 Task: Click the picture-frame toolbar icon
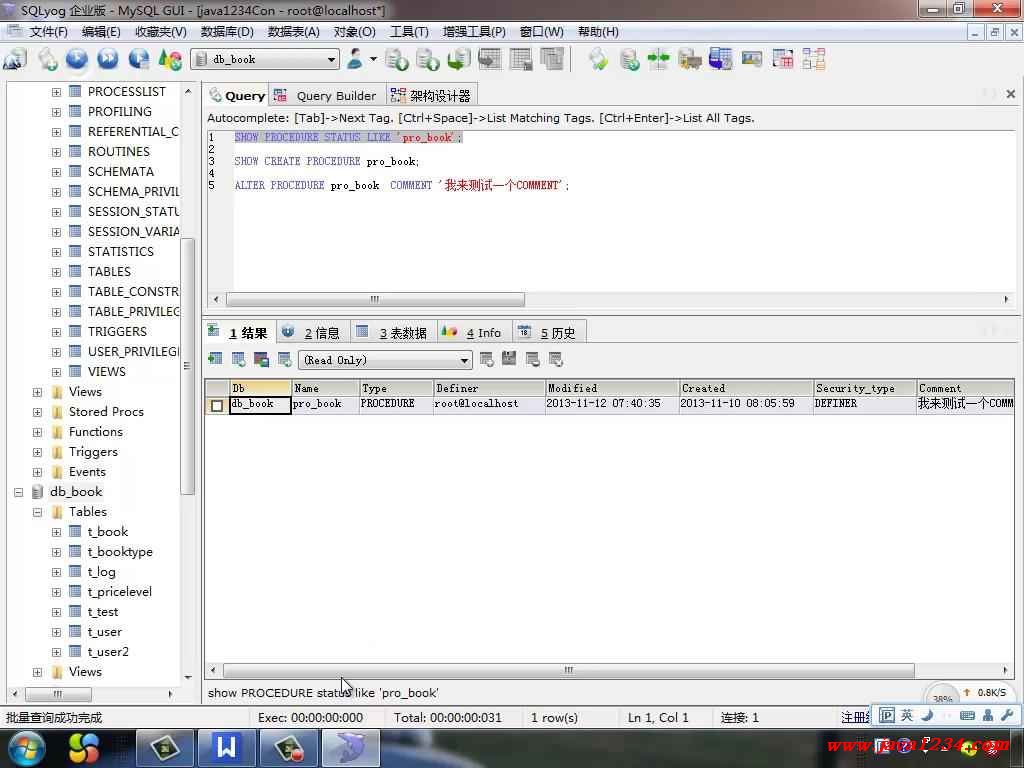click(752, 59)
